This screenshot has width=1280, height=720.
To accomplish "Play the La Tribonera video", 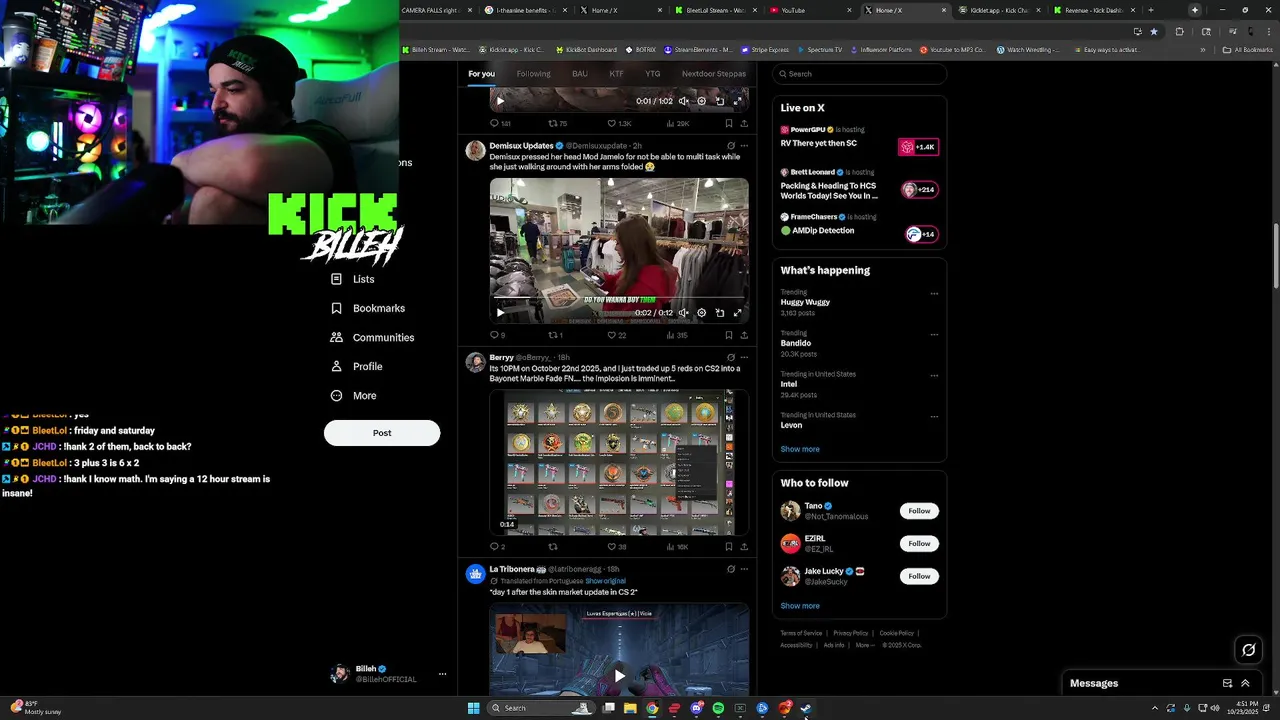I will click(x=619, y=676).
